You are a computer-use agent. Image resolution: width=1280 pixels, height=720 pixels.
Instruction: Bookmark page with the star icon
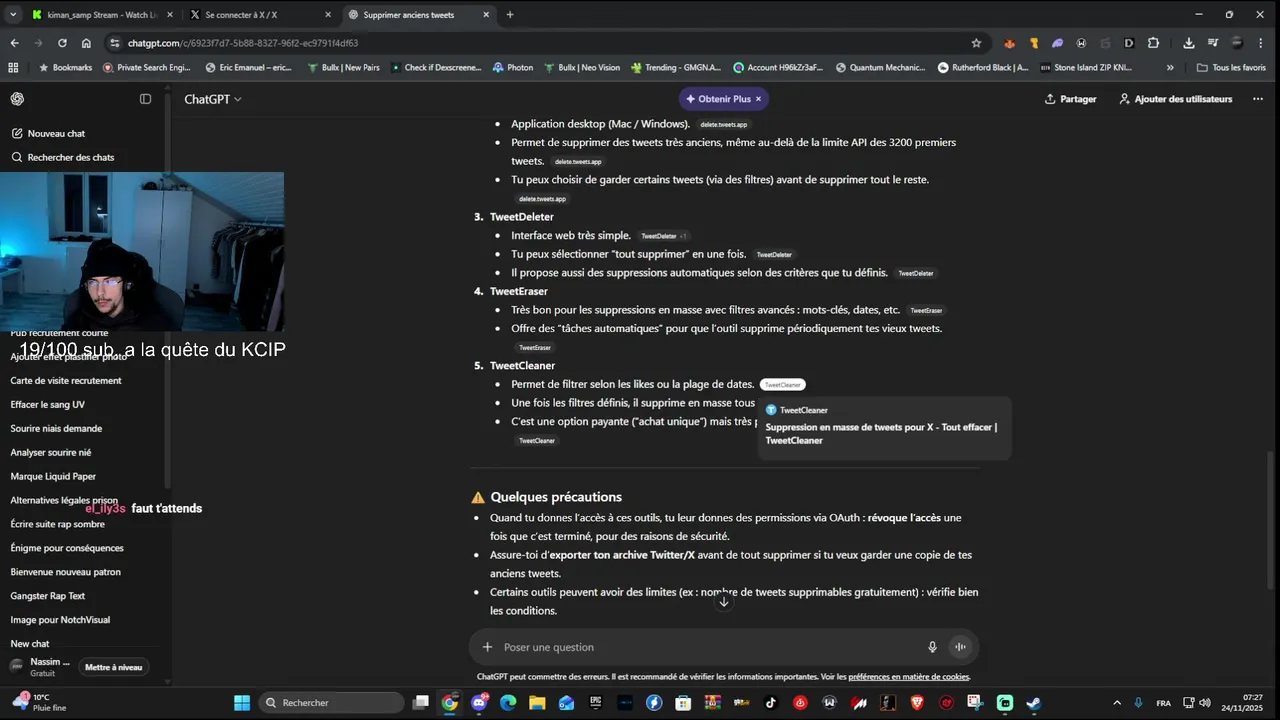(976, 43)
